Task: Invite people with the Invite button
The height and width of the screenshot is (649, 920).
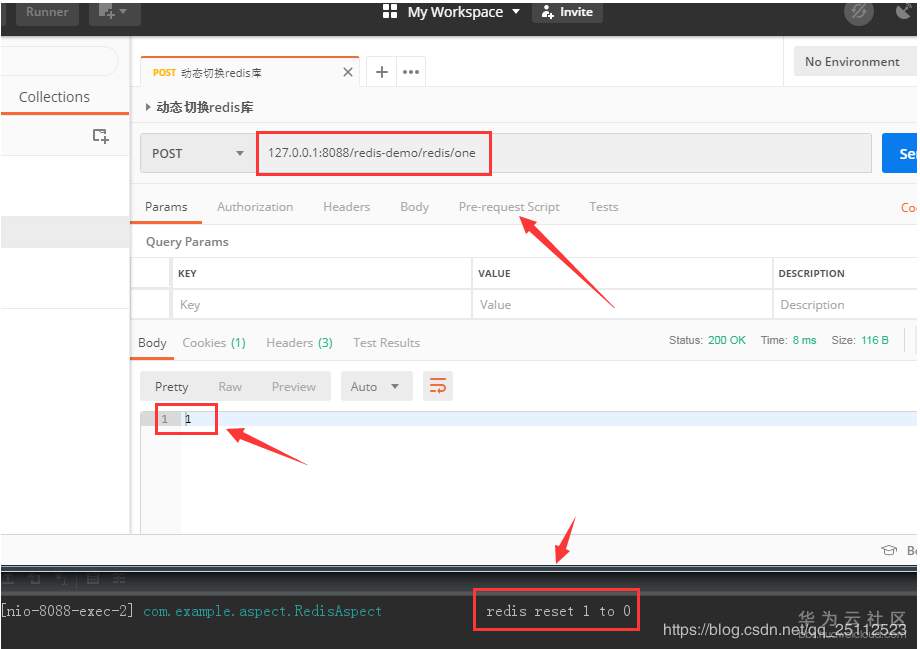Action: click(567, 12)
